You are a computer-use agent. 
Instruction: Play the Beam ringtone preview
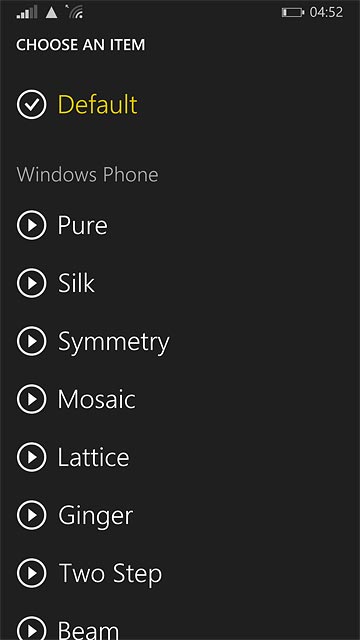[x=31, y=629]
